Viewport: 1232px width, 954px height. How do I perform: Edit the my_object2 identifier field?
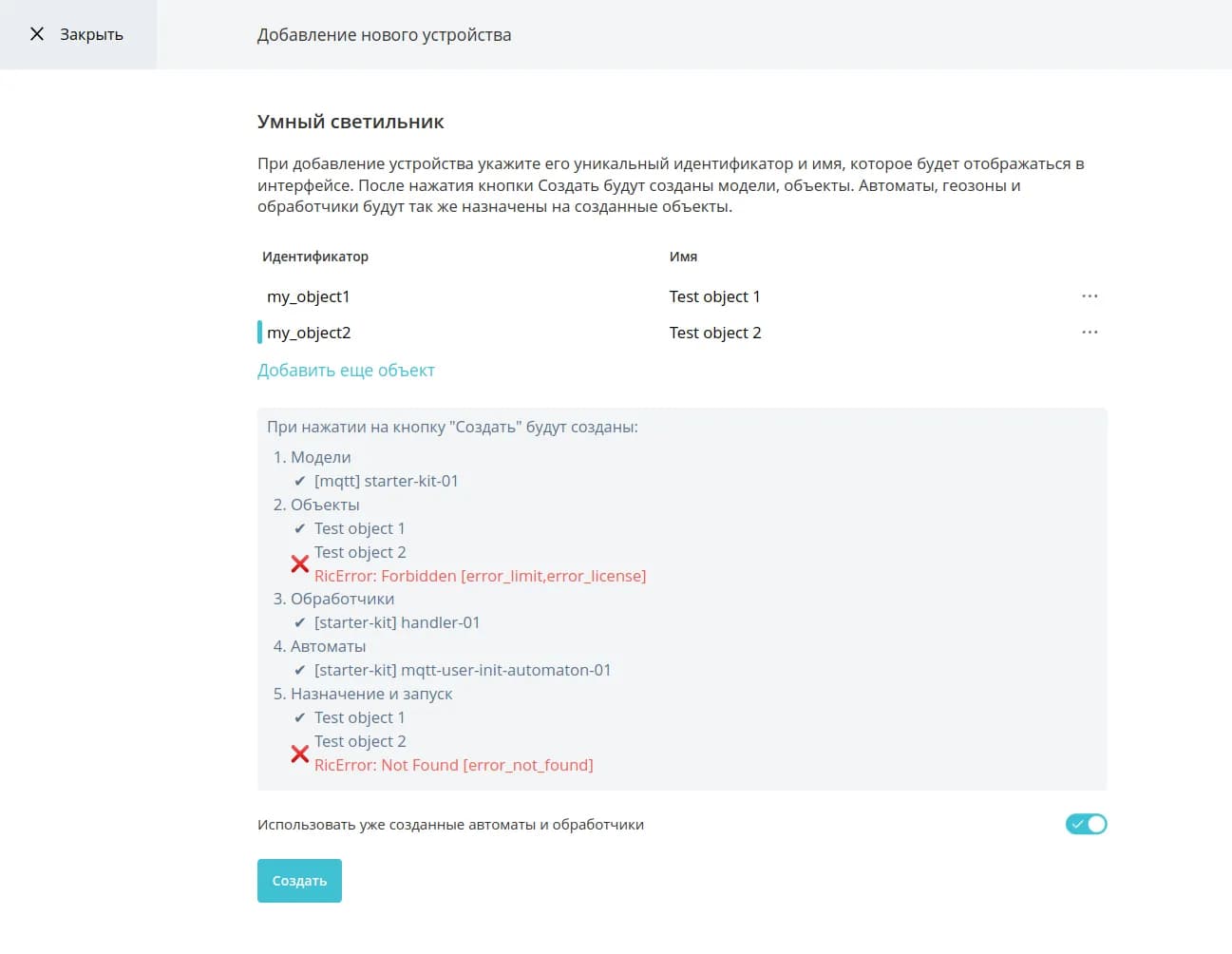(309, 333)
